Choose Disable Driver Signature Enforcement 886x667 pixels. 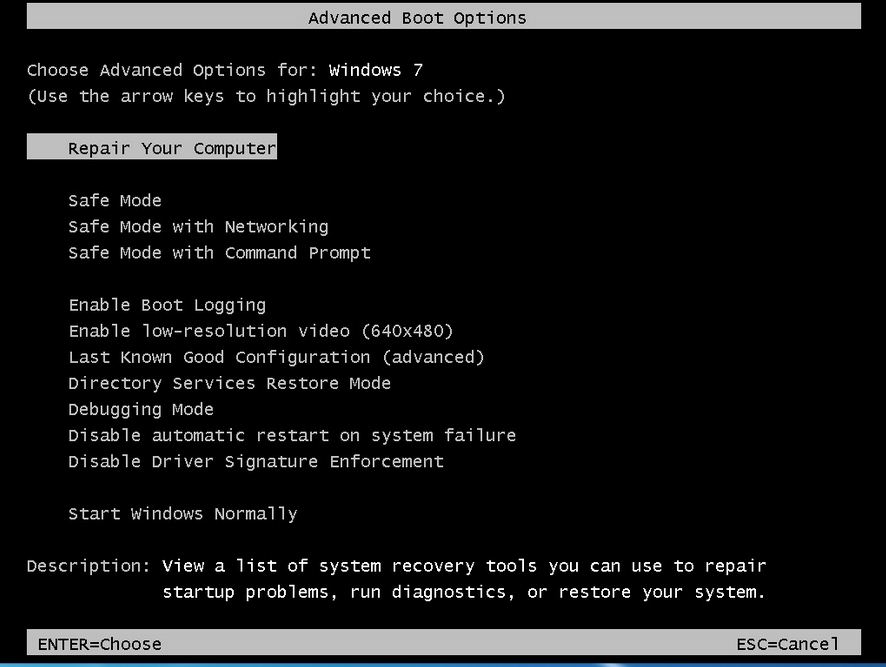[x=255, y=461]
